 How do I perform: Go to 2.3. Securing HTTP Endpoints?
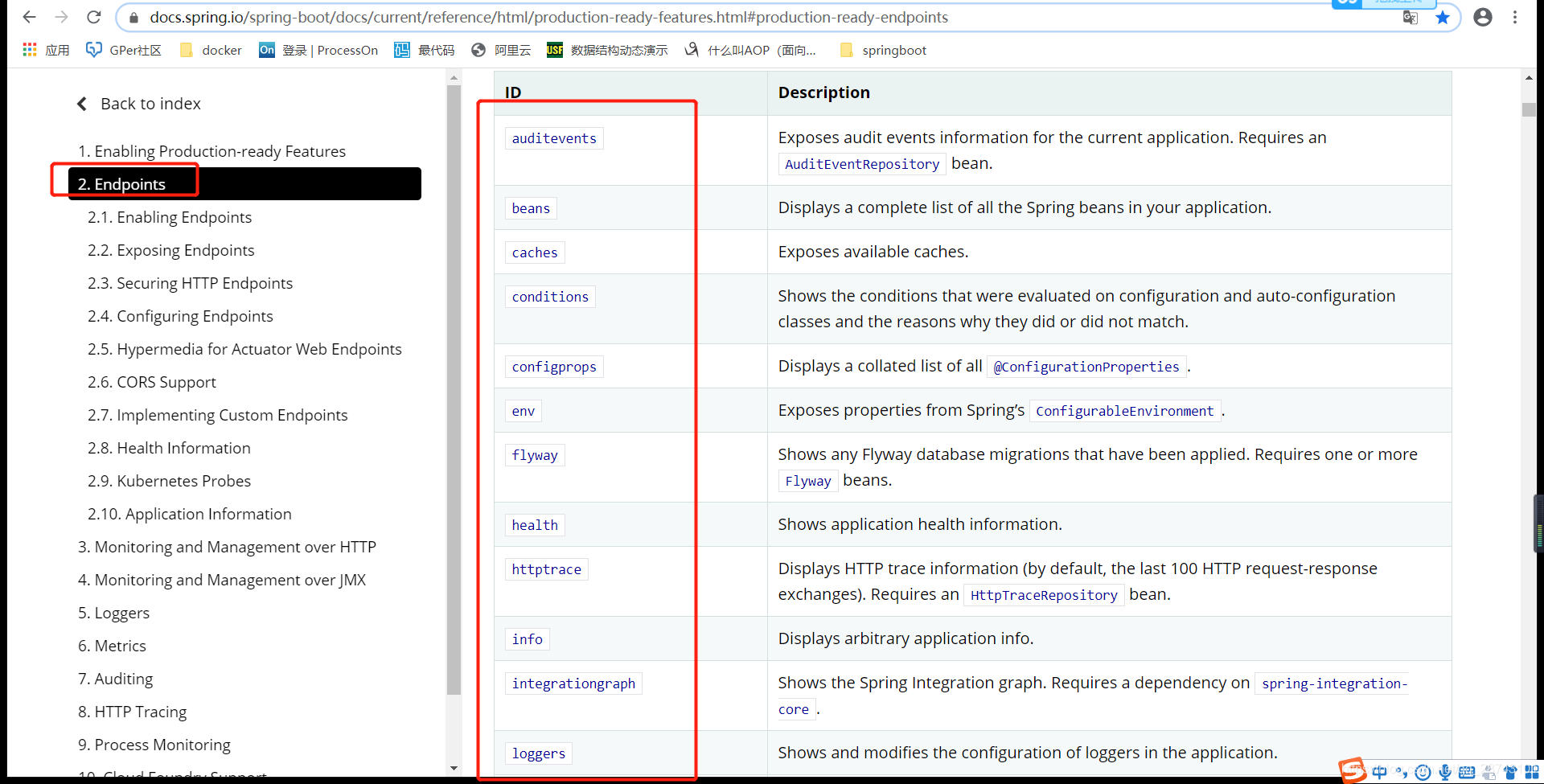[190, 283]
